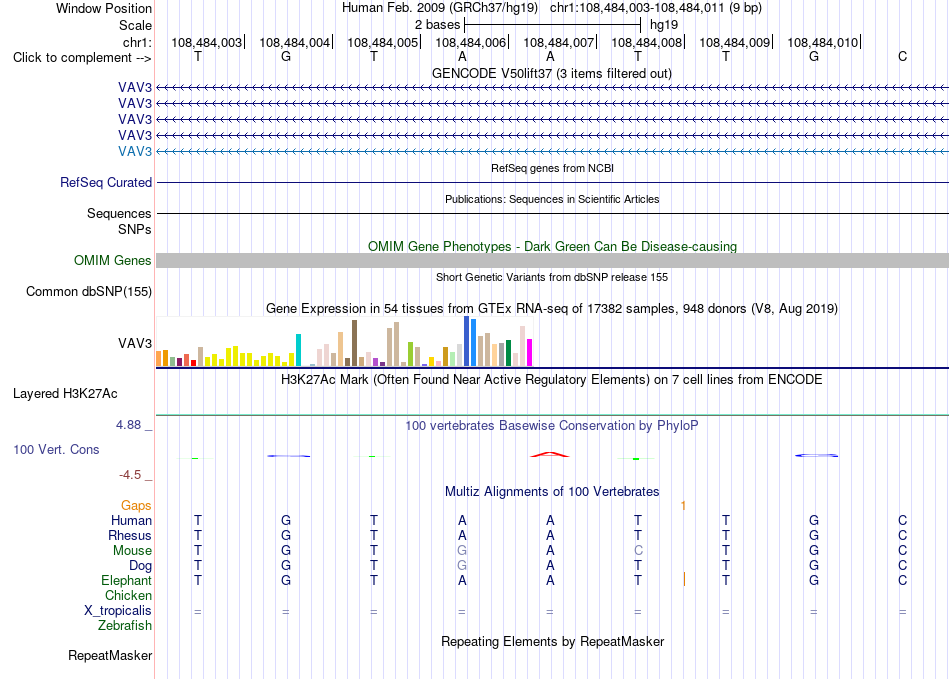Click the 'Mouse' species label

tap(132, 551)
